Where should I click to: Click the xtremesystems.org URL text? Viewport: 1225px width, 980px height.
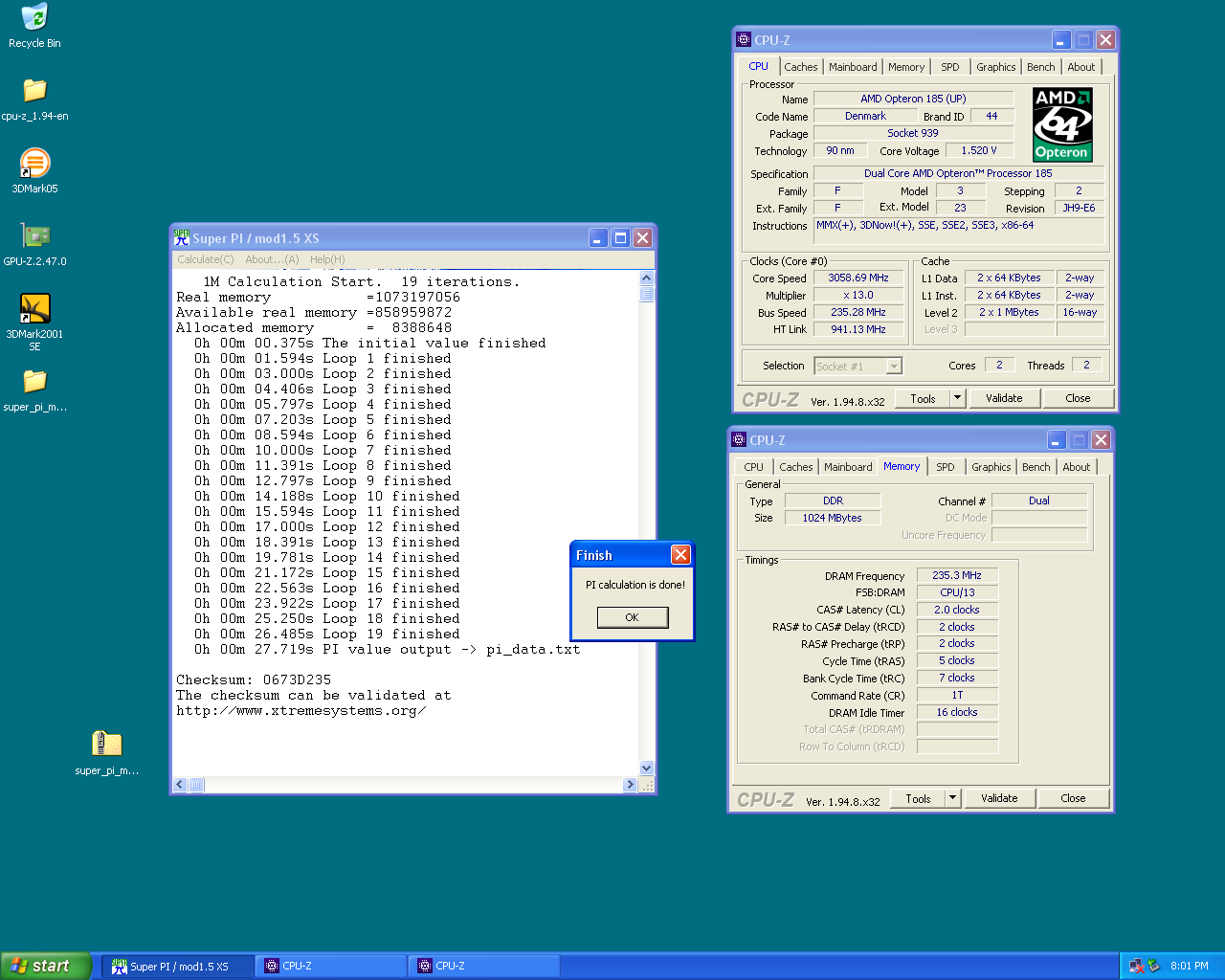(301, 711)
